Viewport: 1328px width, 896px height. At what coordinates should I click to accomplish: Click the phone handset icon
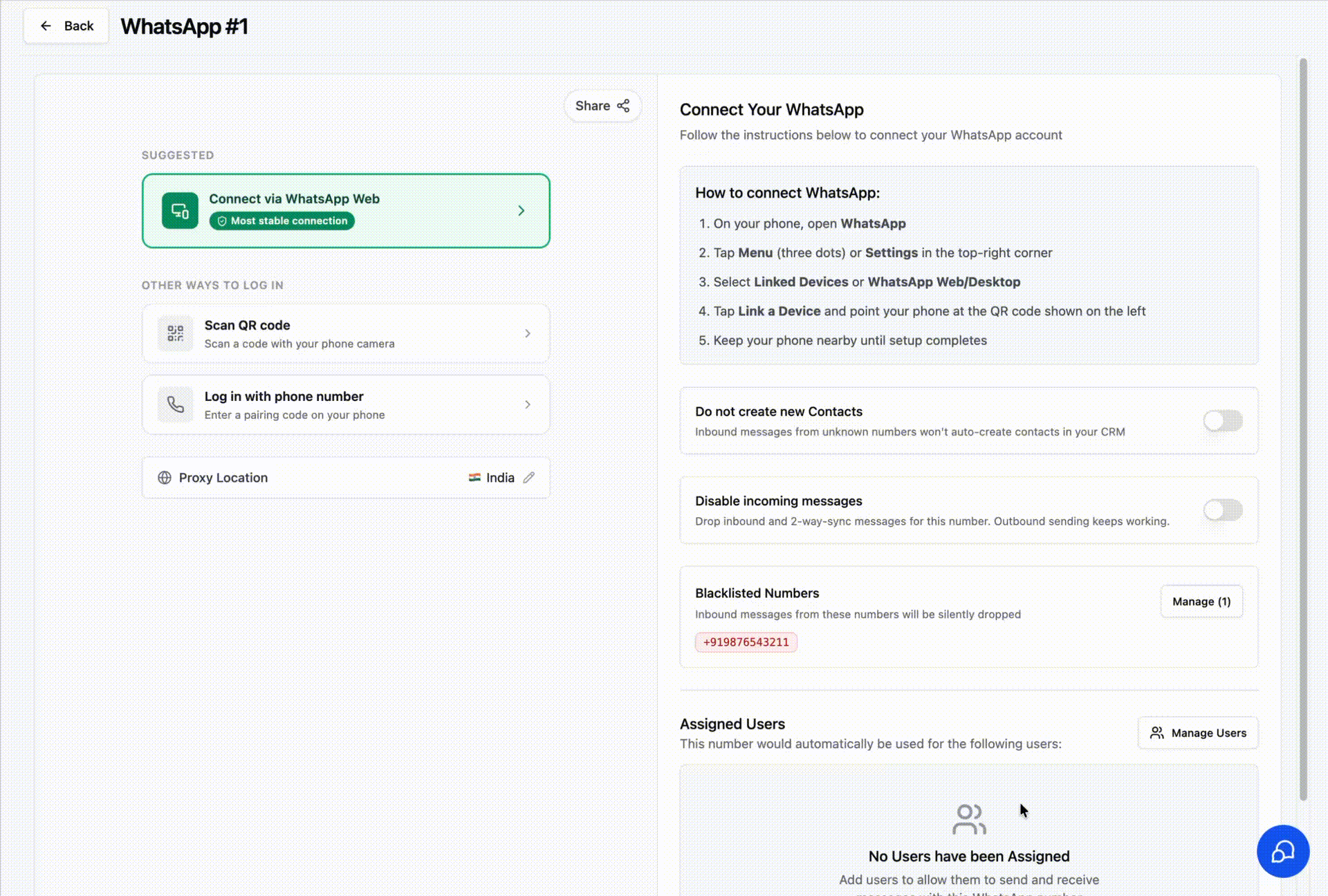click(x=176, y=404)
